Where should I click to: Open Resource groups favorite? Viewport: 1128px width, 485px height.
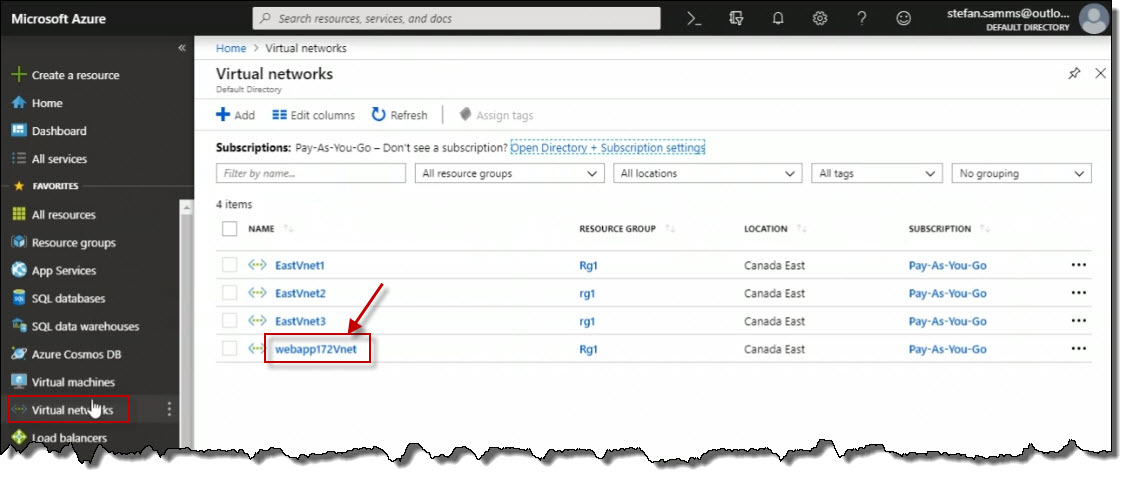coord(73,242)
